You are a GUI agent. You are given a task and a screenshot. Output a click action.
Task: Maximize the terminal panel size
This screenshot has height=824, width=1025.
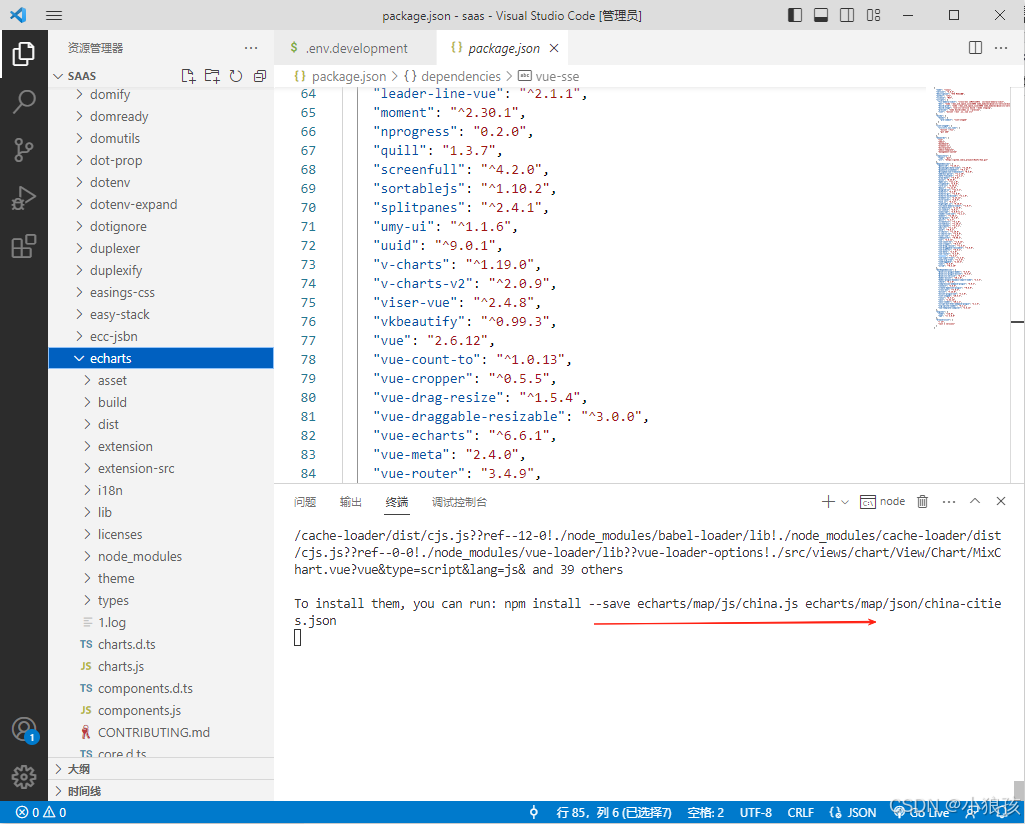(975, 501)
